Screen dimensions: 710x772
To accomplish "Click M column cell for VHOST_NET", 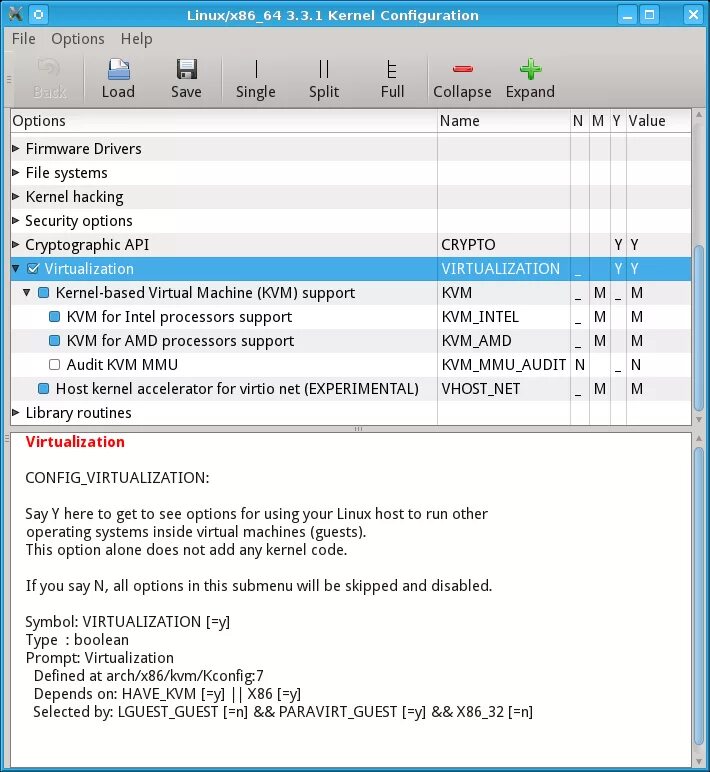I will tap(599, 388).
